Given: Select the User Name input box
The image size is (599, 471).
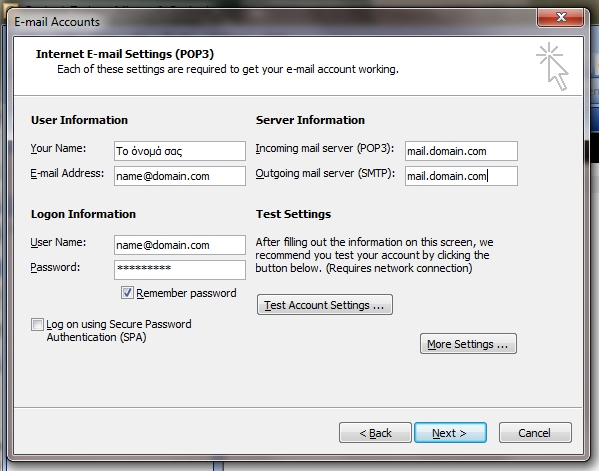Looking at the screenshot, I should point(180,245).
